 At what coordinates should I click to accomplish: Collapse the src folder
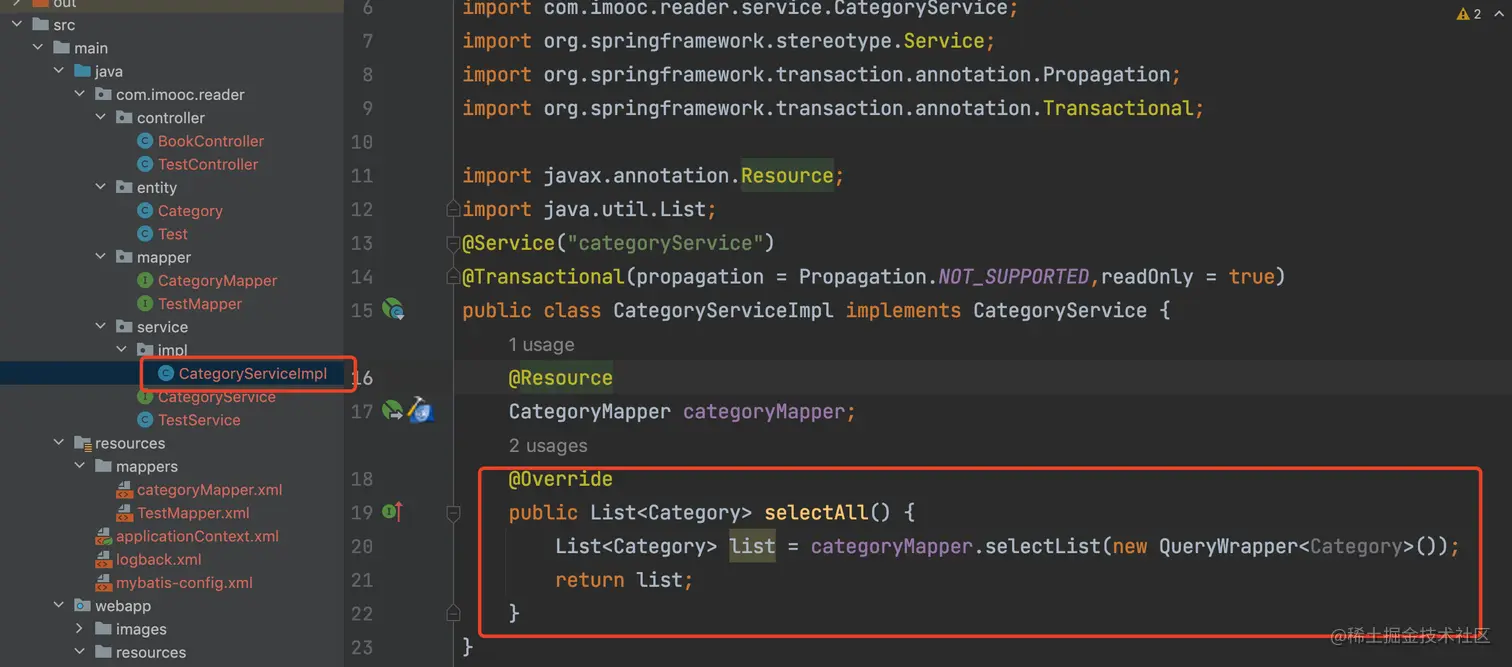[17, 25]
